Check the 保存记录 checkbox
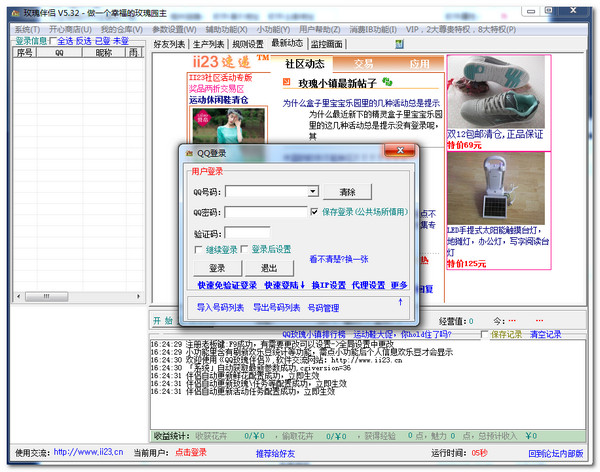The height and width of the screenshot is (472, 600). click(x=484, y=334)
